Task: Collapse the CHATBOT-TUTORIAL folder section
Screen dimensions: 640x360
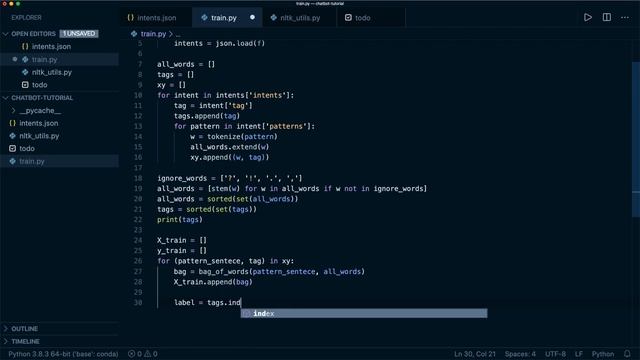Action: (42, 98)
